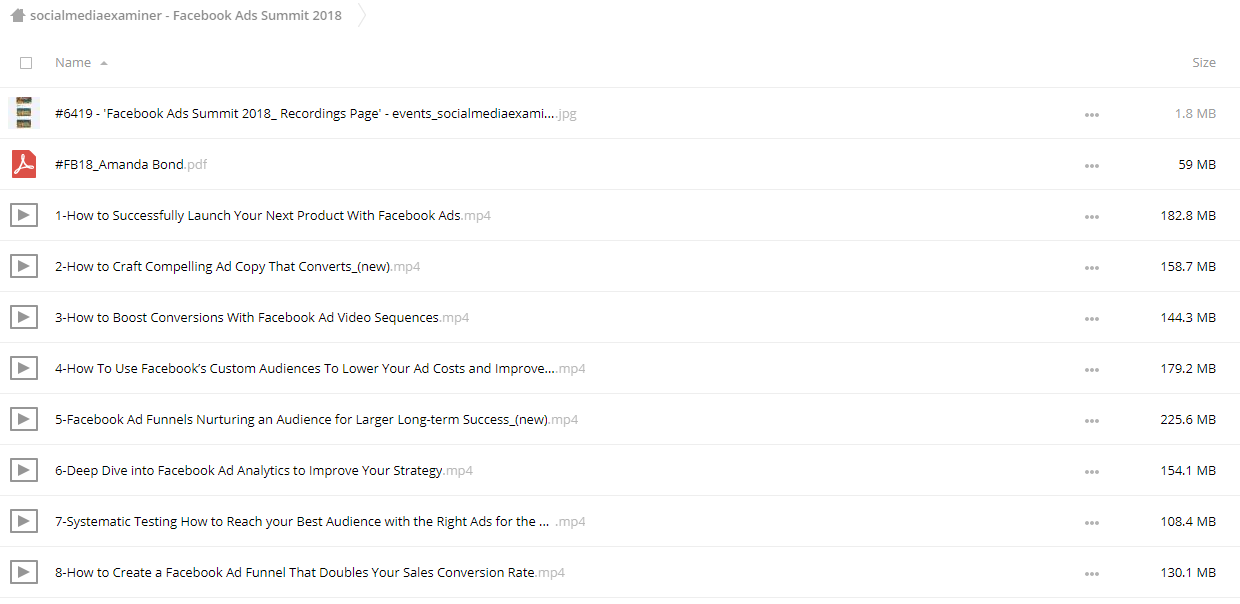Open '3-How to Boost Conversions With Facebook Ad Video Sequences'
Screen dimensions: 1240x604
tap(262, 317)
